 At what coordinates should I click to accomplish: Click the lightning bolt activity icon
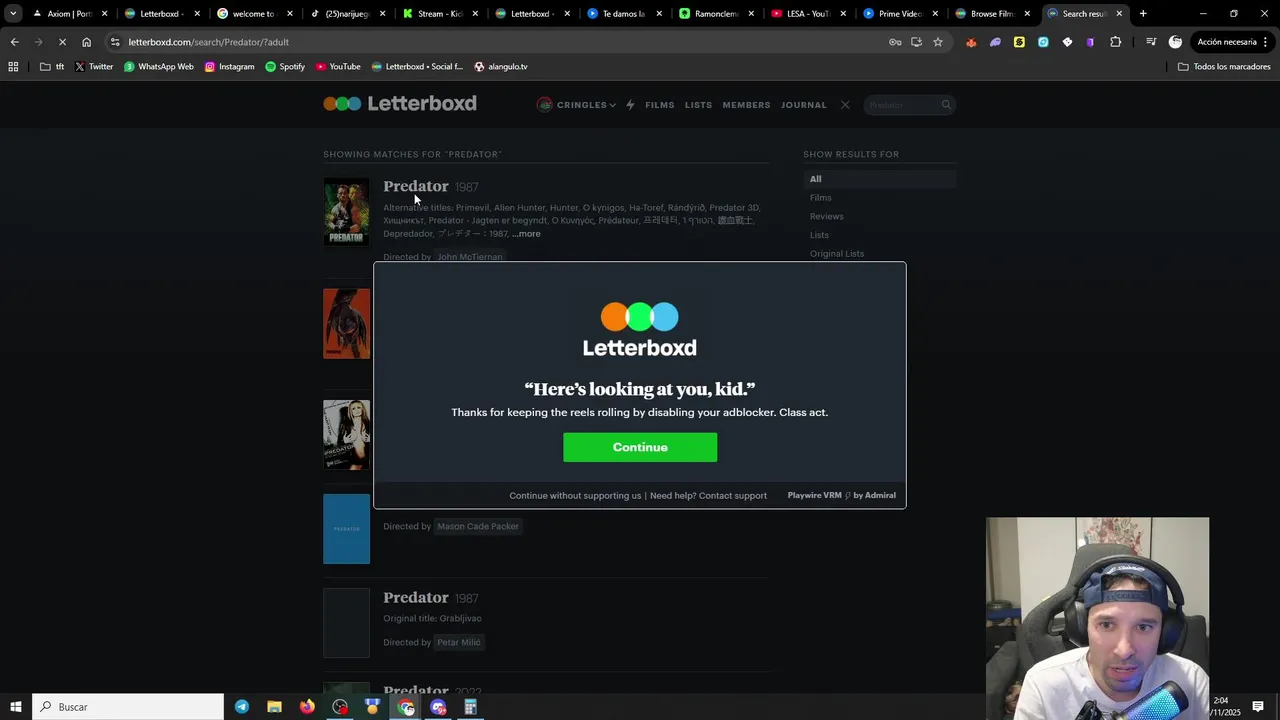630,105
